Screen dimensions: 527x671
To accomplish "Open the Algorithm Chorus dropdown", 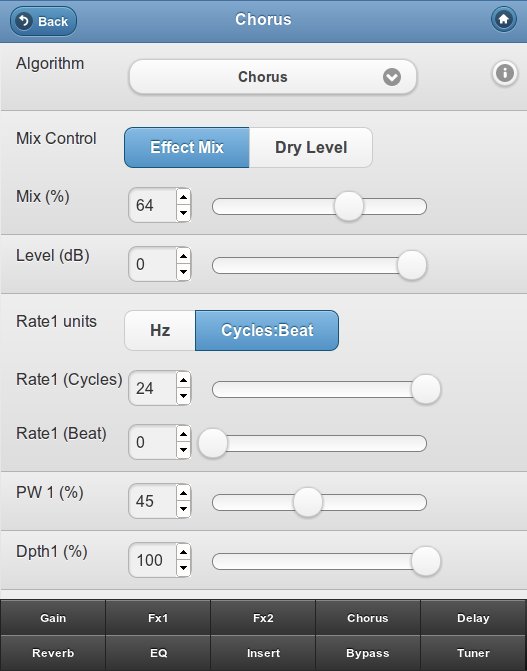I will pos(272,77).
